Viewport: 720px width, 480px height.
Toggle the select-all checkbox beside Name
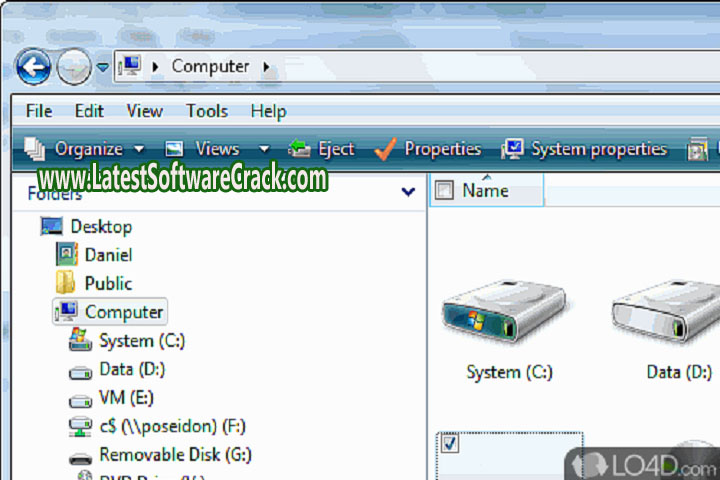(446, 190)
